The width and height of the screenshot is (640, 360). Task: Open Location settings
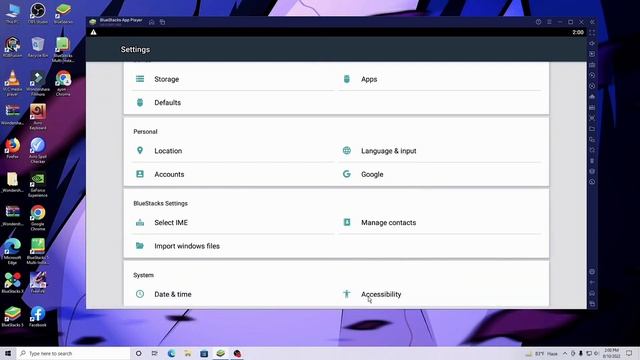233,151
